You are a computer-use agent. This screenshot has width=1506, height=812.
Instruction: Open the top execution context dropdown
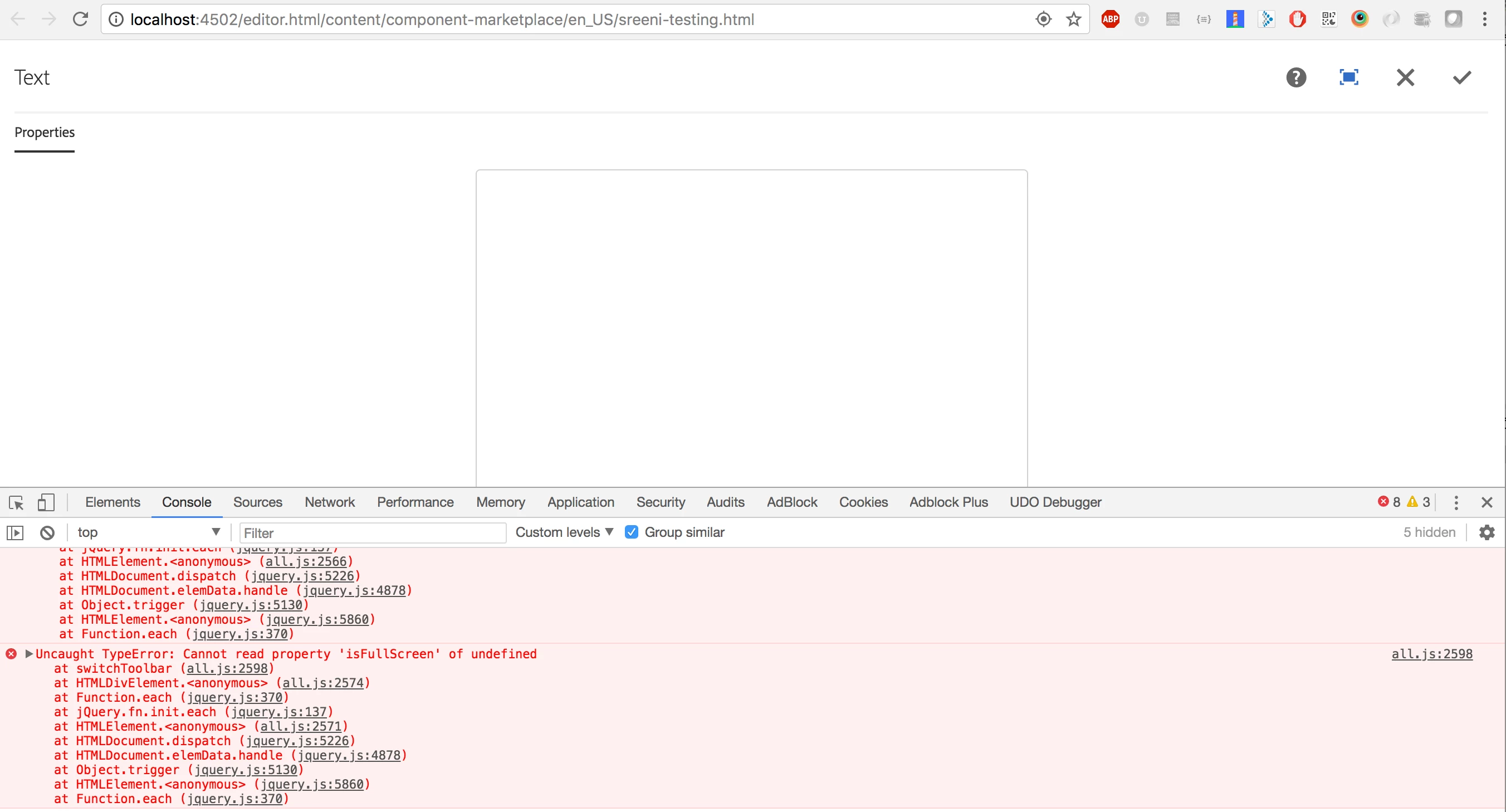pyautogui.click(x=148, y=532)
